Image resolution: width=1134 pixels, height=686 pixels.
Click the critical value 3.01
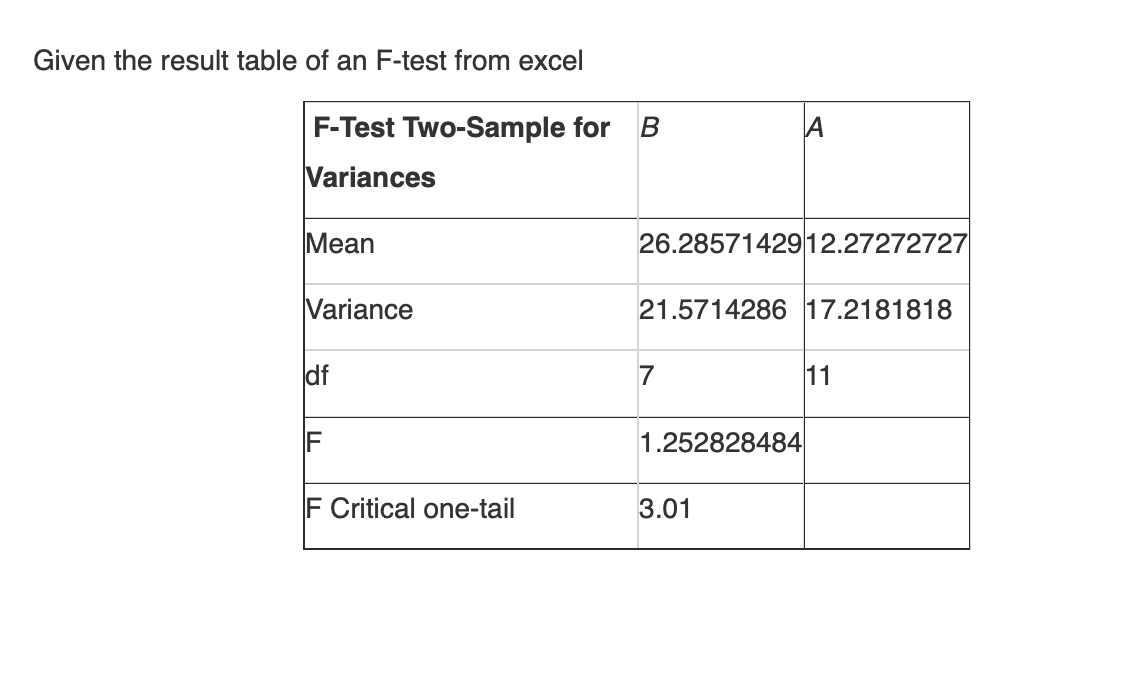point(665,508)
